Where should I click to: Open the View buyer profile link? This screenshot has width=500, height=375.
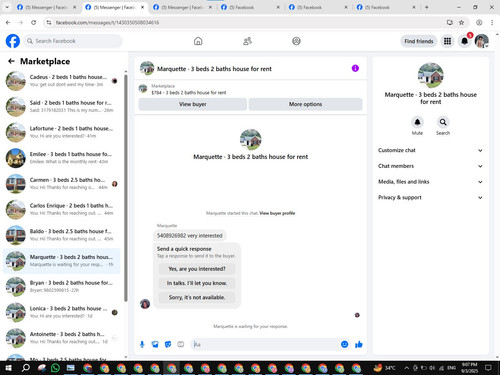tap(277, 213)
